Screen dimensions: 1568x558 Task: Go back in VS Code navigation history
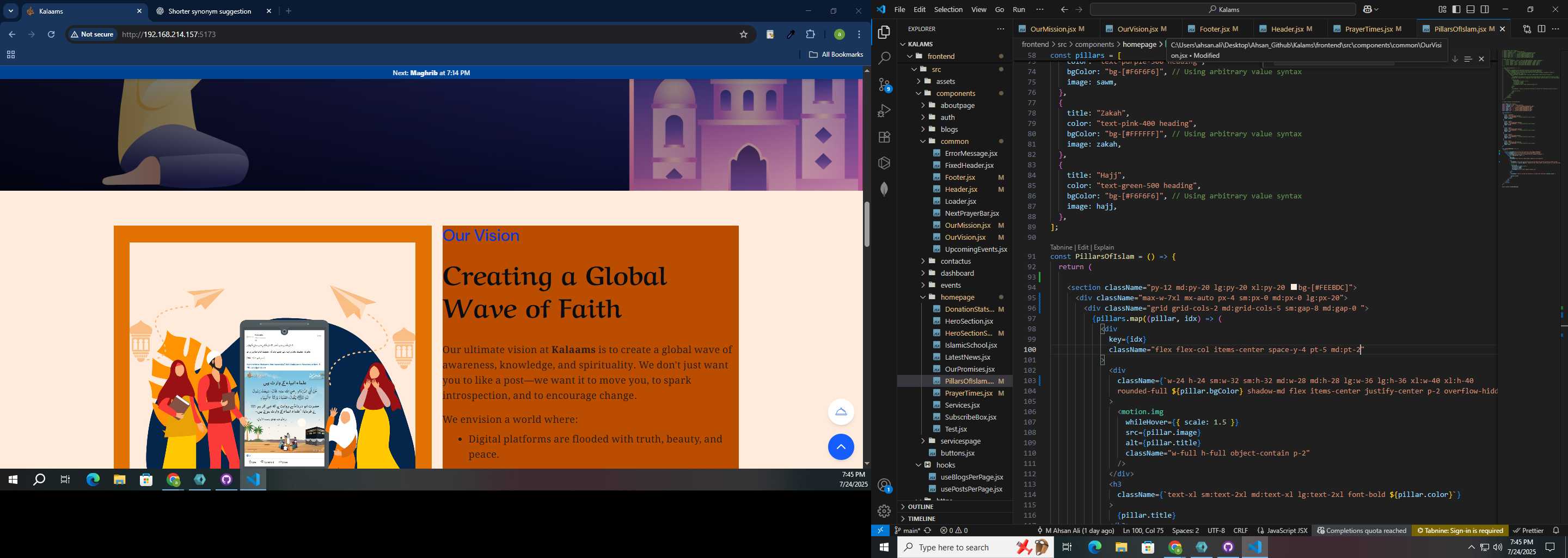(x=1064, y=10)
